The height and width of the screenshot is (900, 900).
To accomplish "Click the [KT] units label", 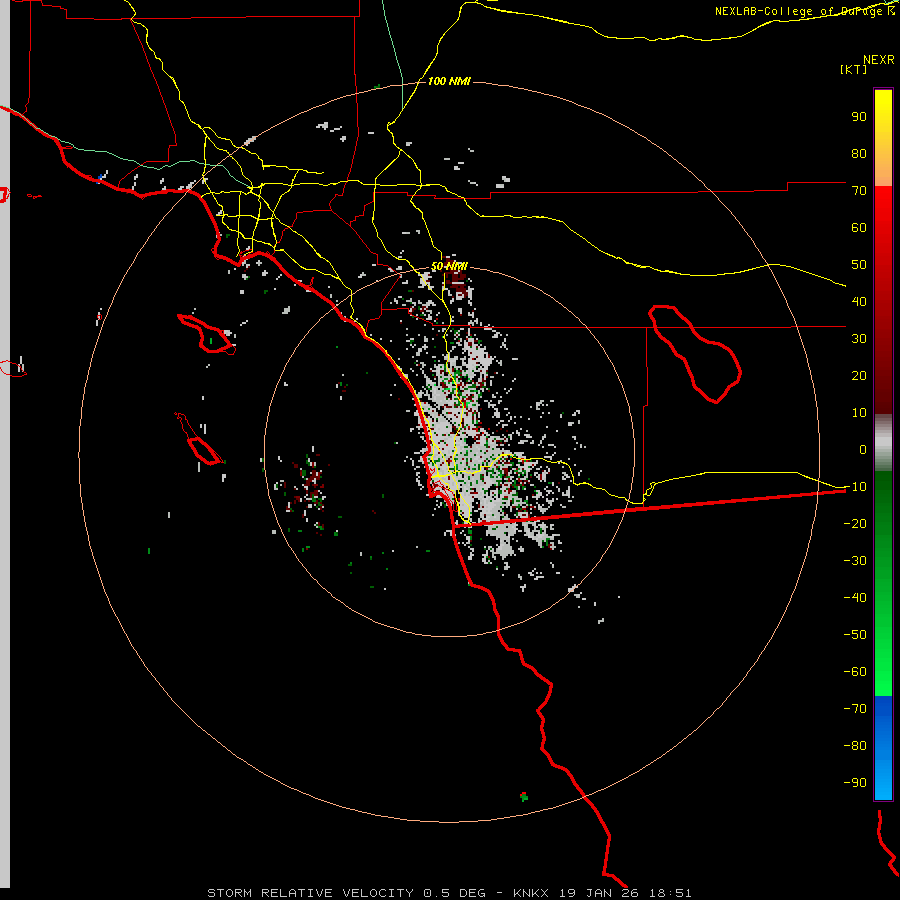I will tap(854, 69).
